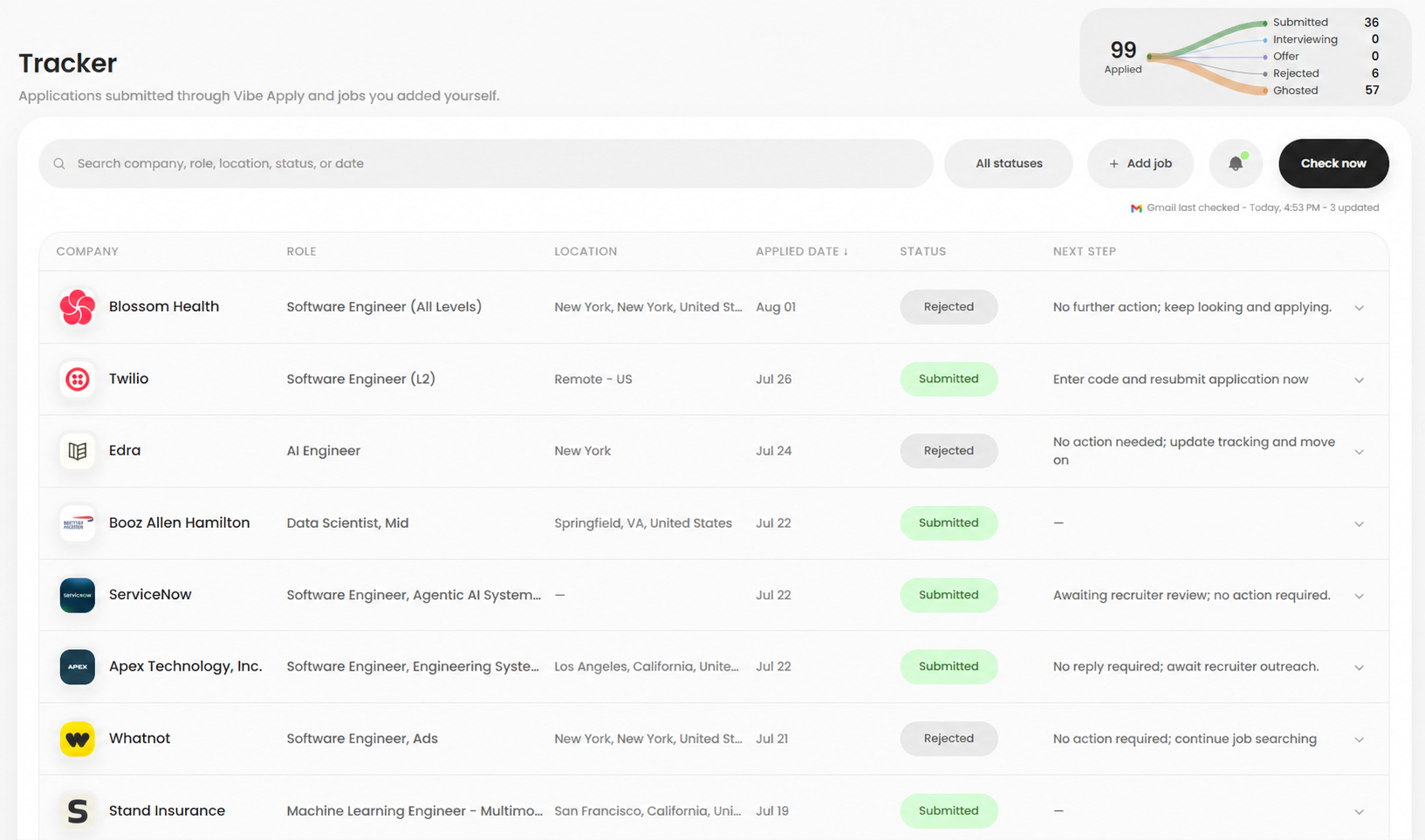
Task: Click the search magnifier icon
Action: [x=59, y=164]
